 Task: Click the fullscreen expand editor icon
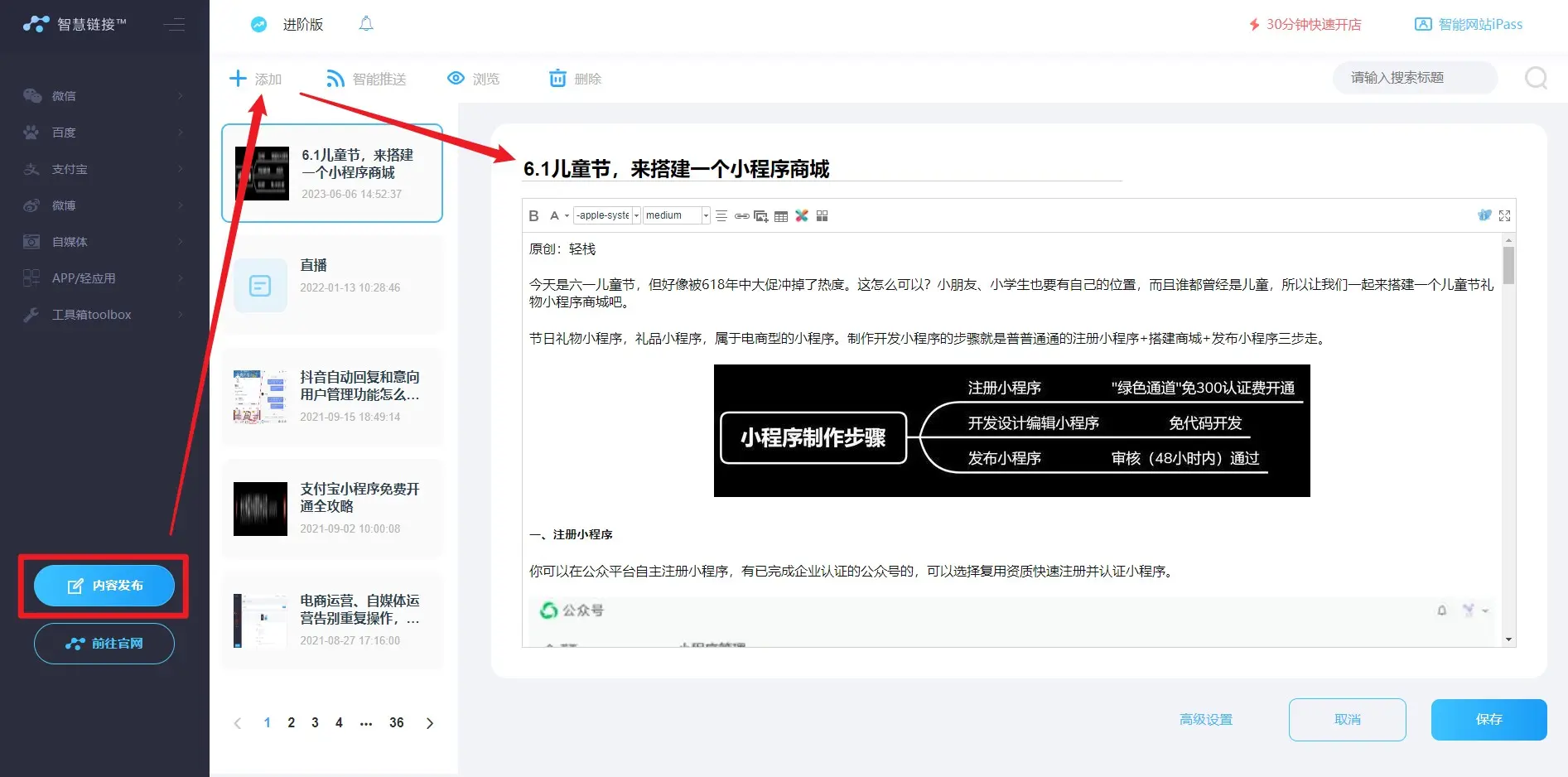[1505, 215]
